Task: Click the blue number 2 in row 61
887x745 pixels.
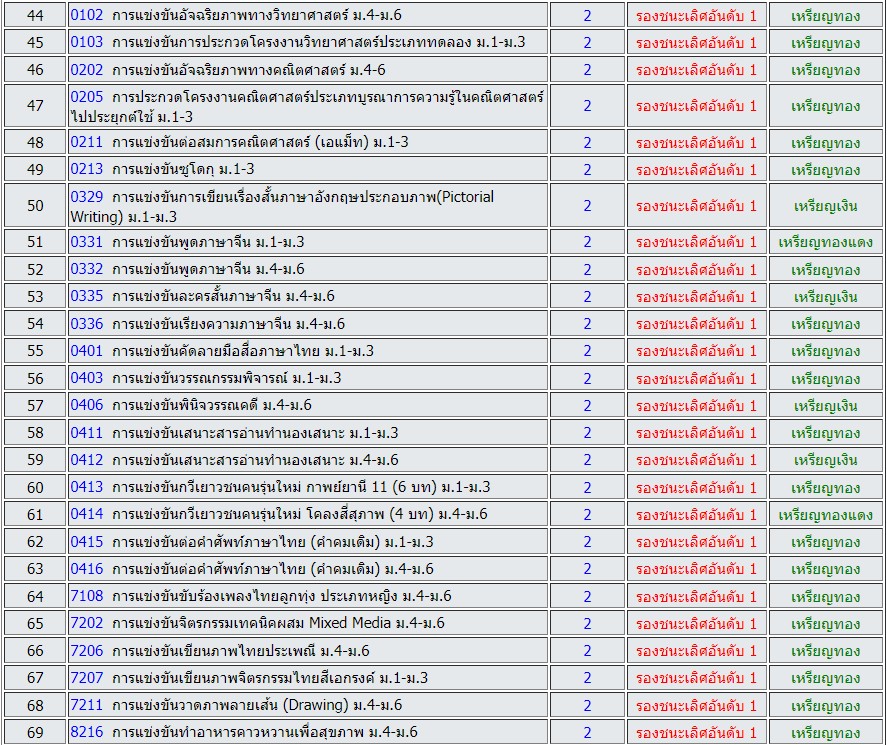Action: point(587,515)
